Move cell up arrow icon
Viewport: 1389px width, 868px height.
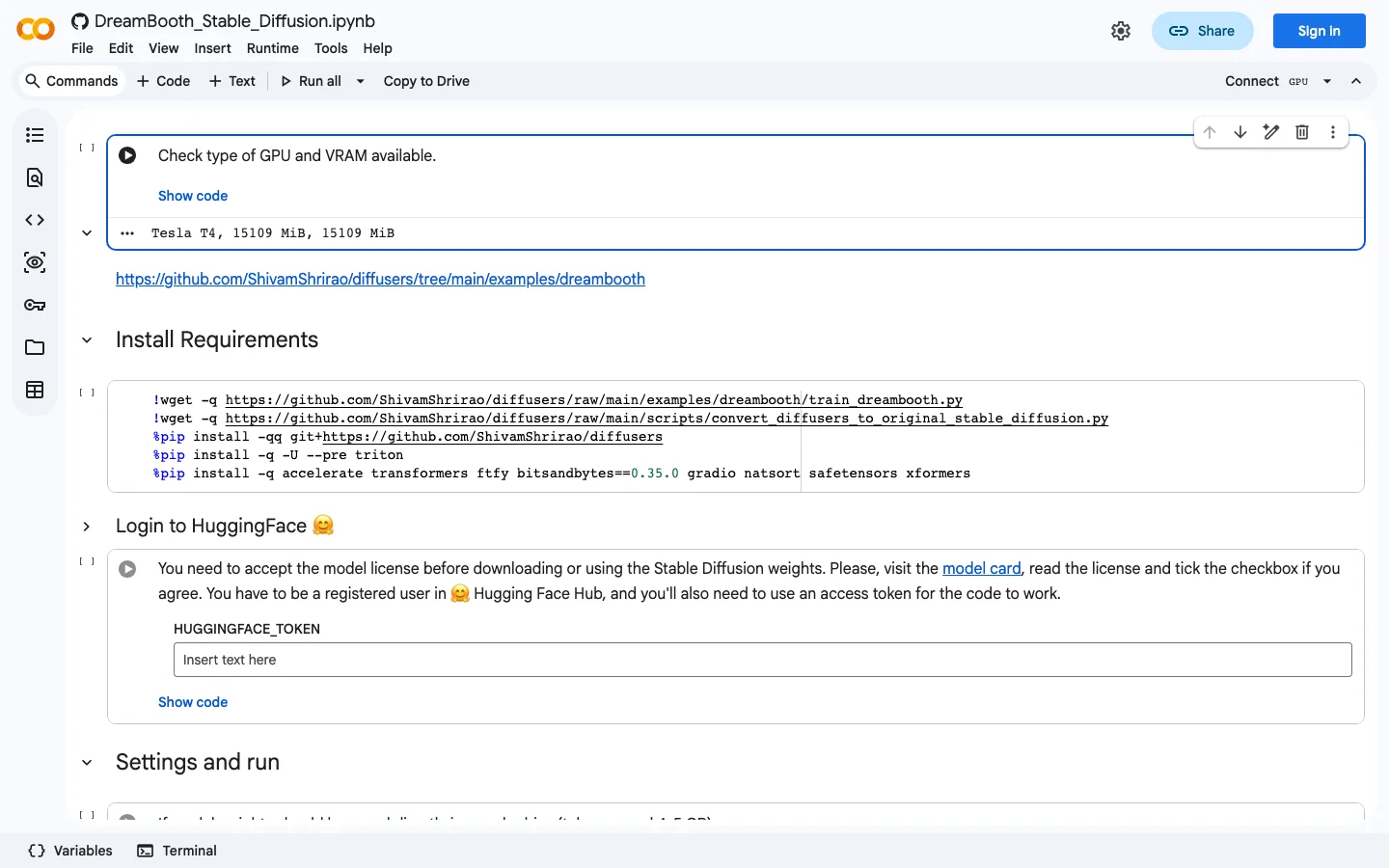pyautogui.click(x=1210, y=132)
